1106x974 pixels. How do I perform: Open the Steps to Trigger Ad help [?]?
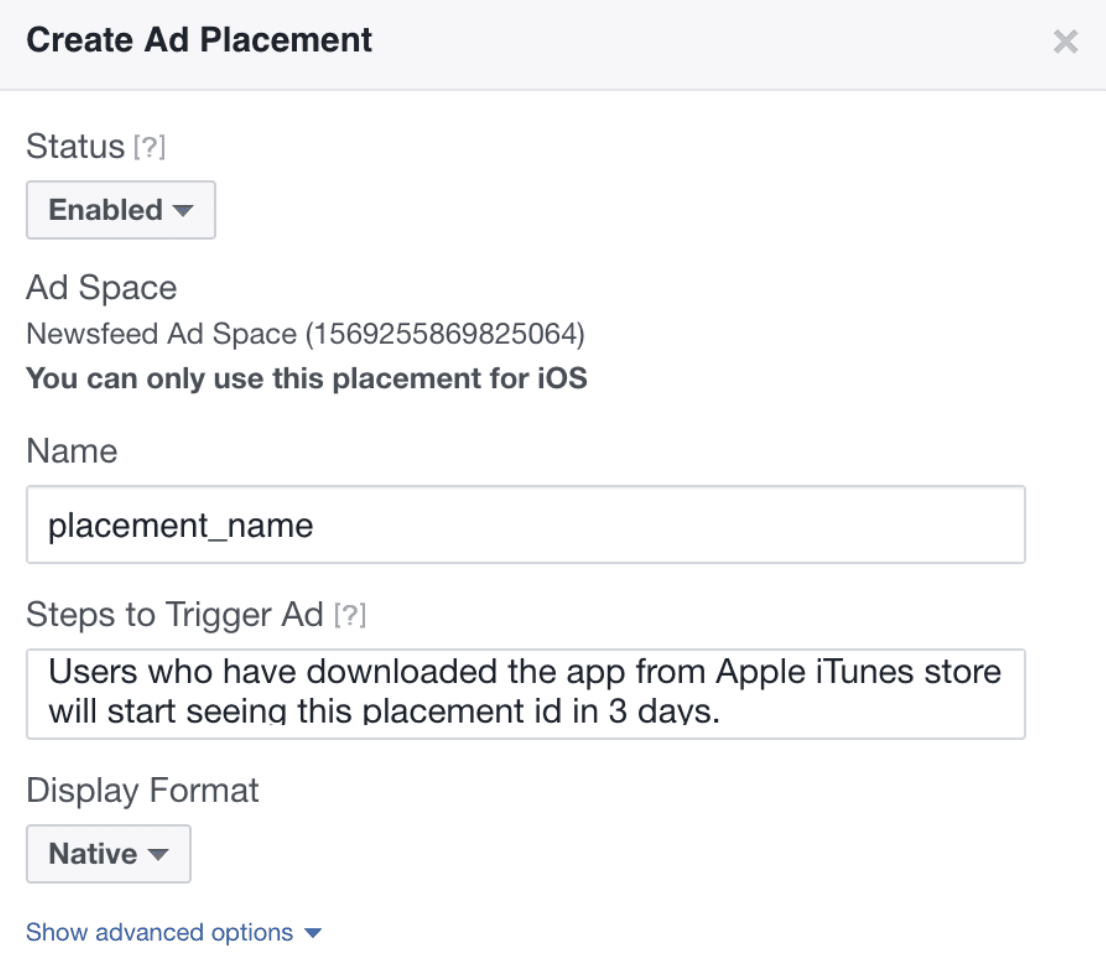(x=350, y=615)
